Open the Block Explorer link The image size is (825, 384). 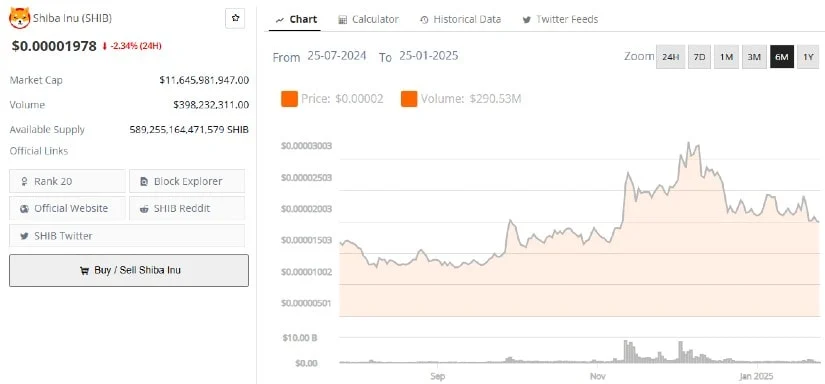click(187, 181)
